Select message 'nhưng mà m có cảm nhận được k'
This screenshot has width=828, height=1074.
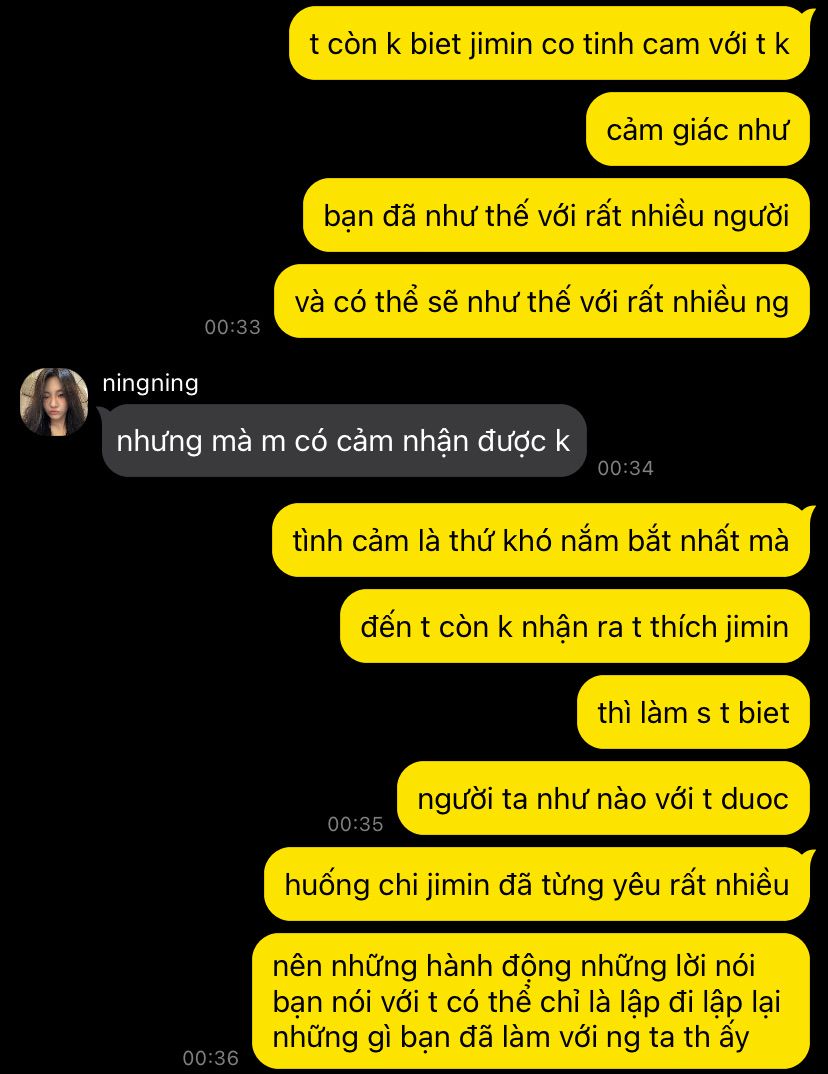[x=344, y=440]
